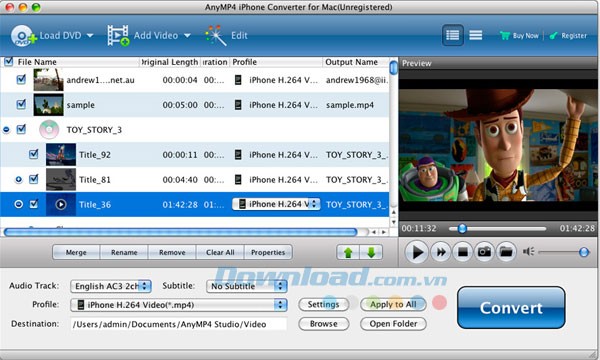
Task: Toggle the select-all checkbox in File Name header
Action: pyautogui.click(x=8, y=62)
